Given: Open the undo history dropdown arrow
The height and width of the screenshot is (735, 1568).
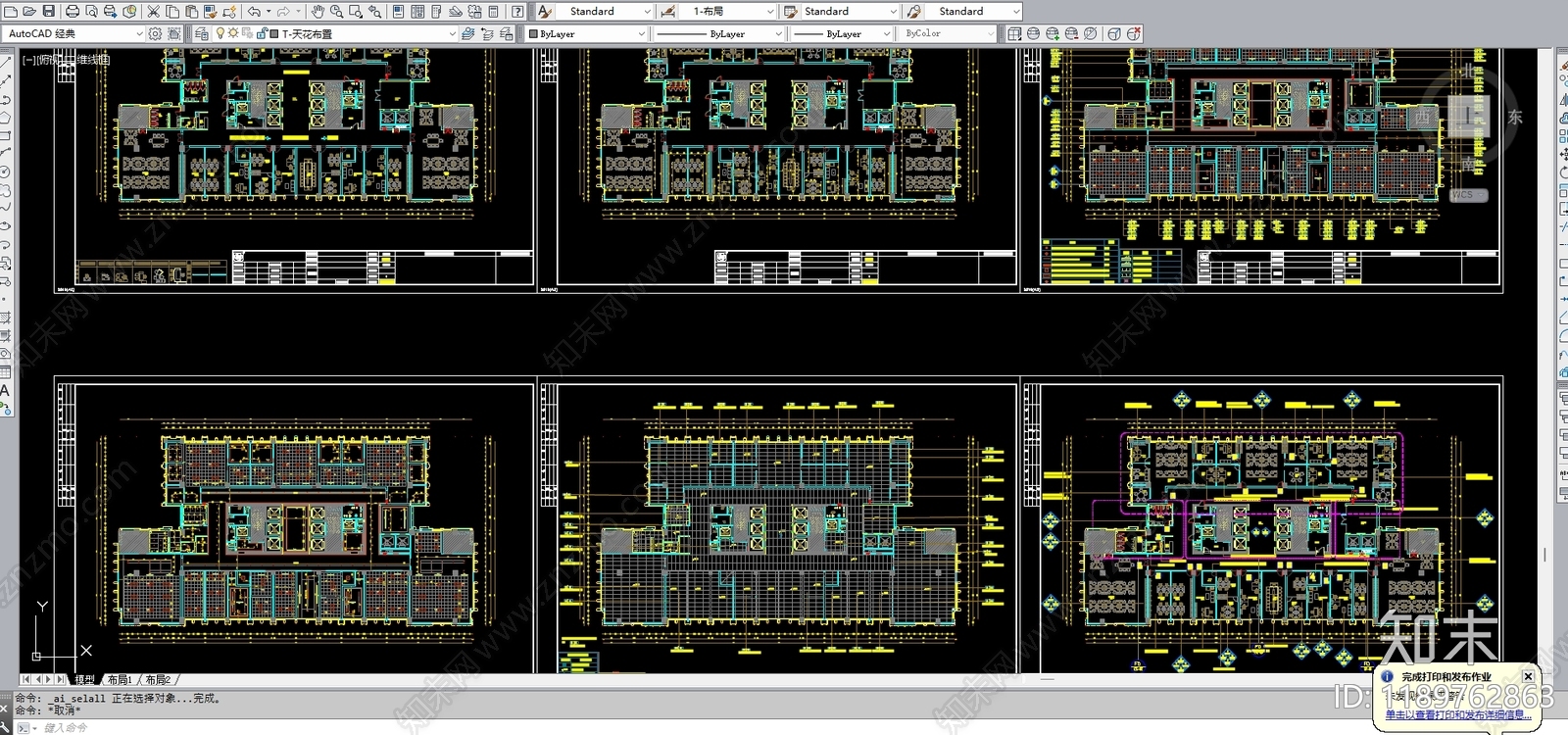Looking at the screenshot, I should coord(269,12).
